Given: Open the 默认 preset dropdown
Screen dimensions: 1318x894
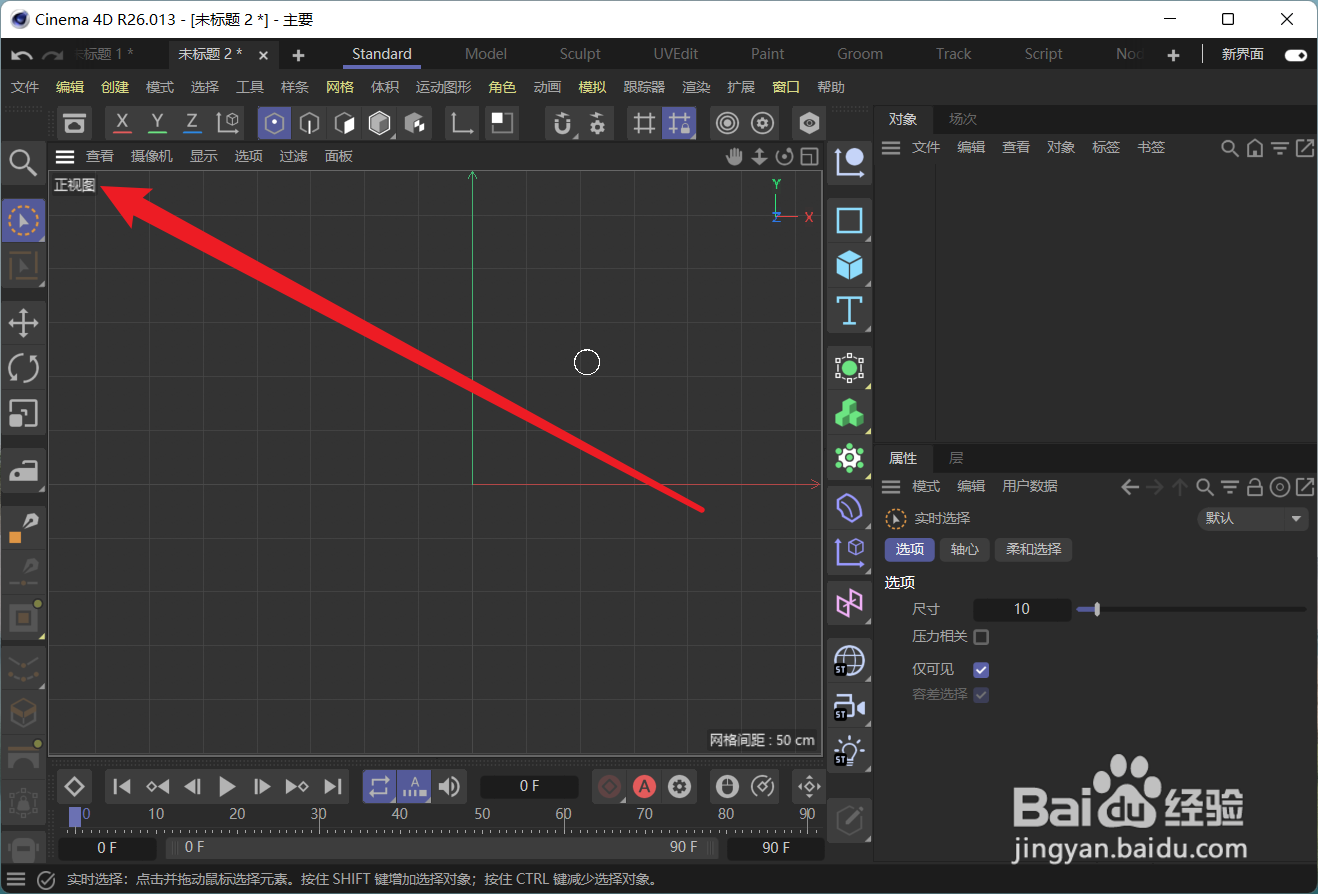Looking at the screenshot, I should [1252, 518].
